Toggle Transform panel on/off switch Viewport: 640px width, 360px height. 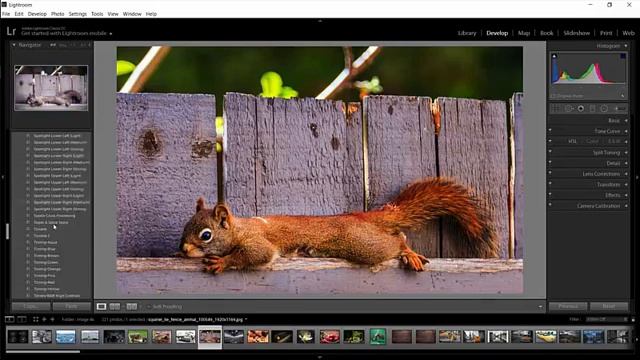click(550, 183)
